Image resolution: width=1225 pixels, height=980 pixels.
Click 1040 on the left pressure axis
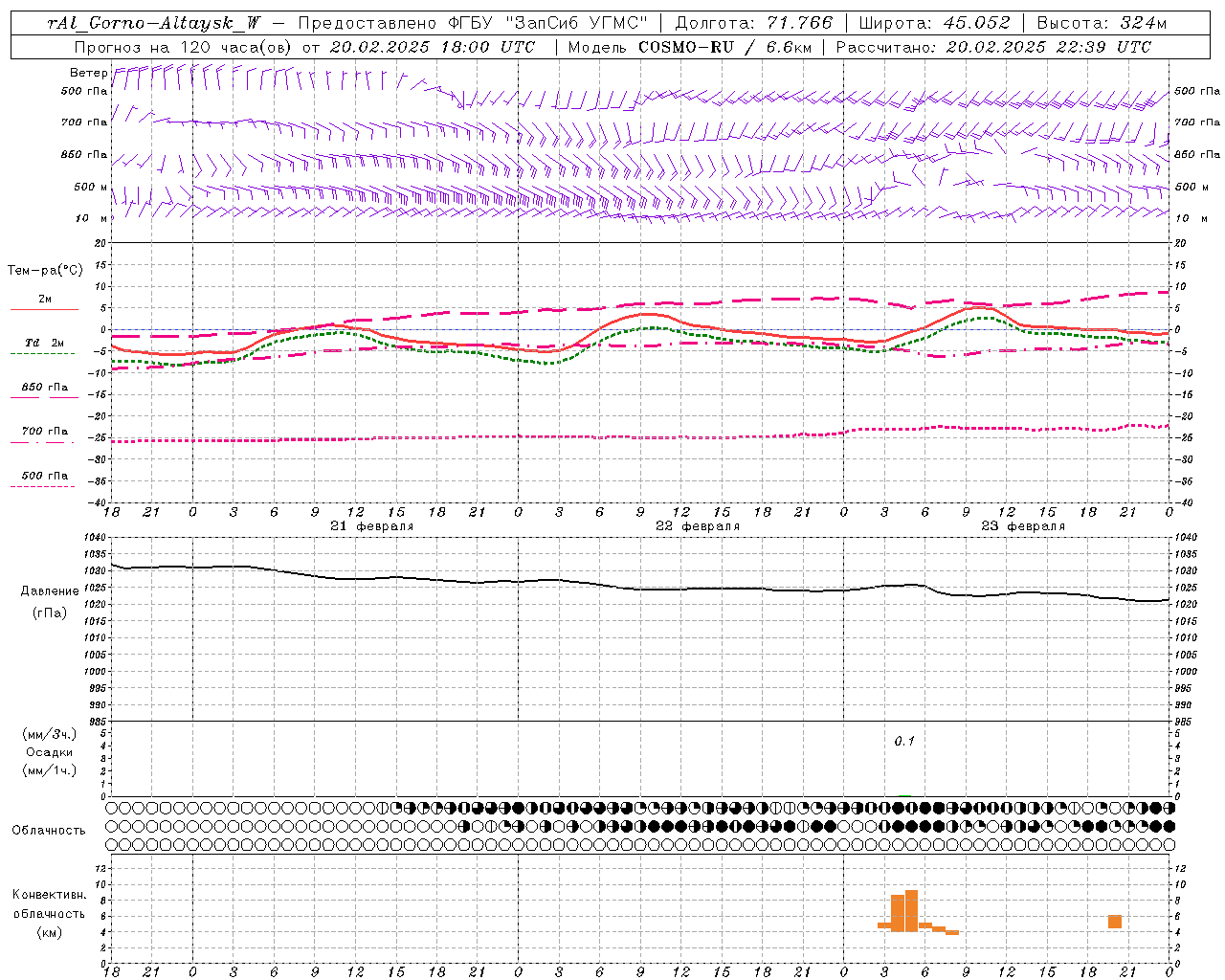point(97,538)
